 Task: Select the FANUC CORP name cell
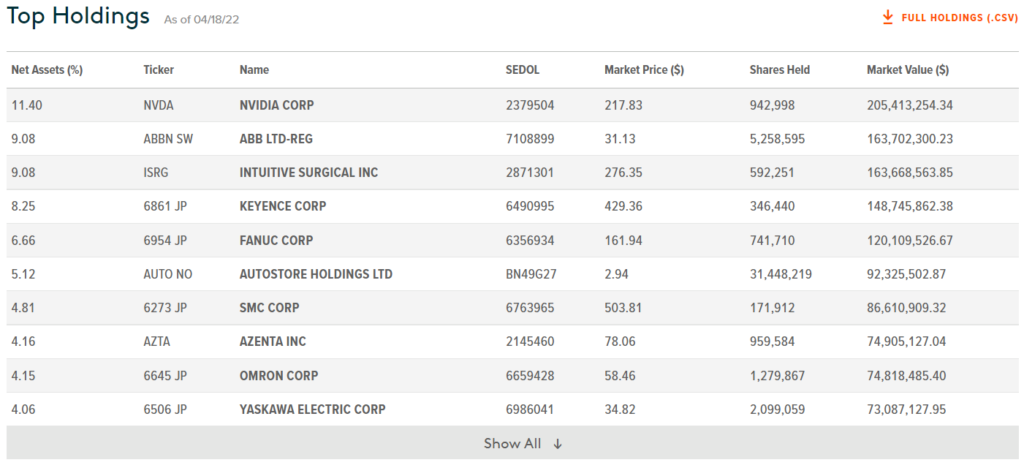point(276,240)
